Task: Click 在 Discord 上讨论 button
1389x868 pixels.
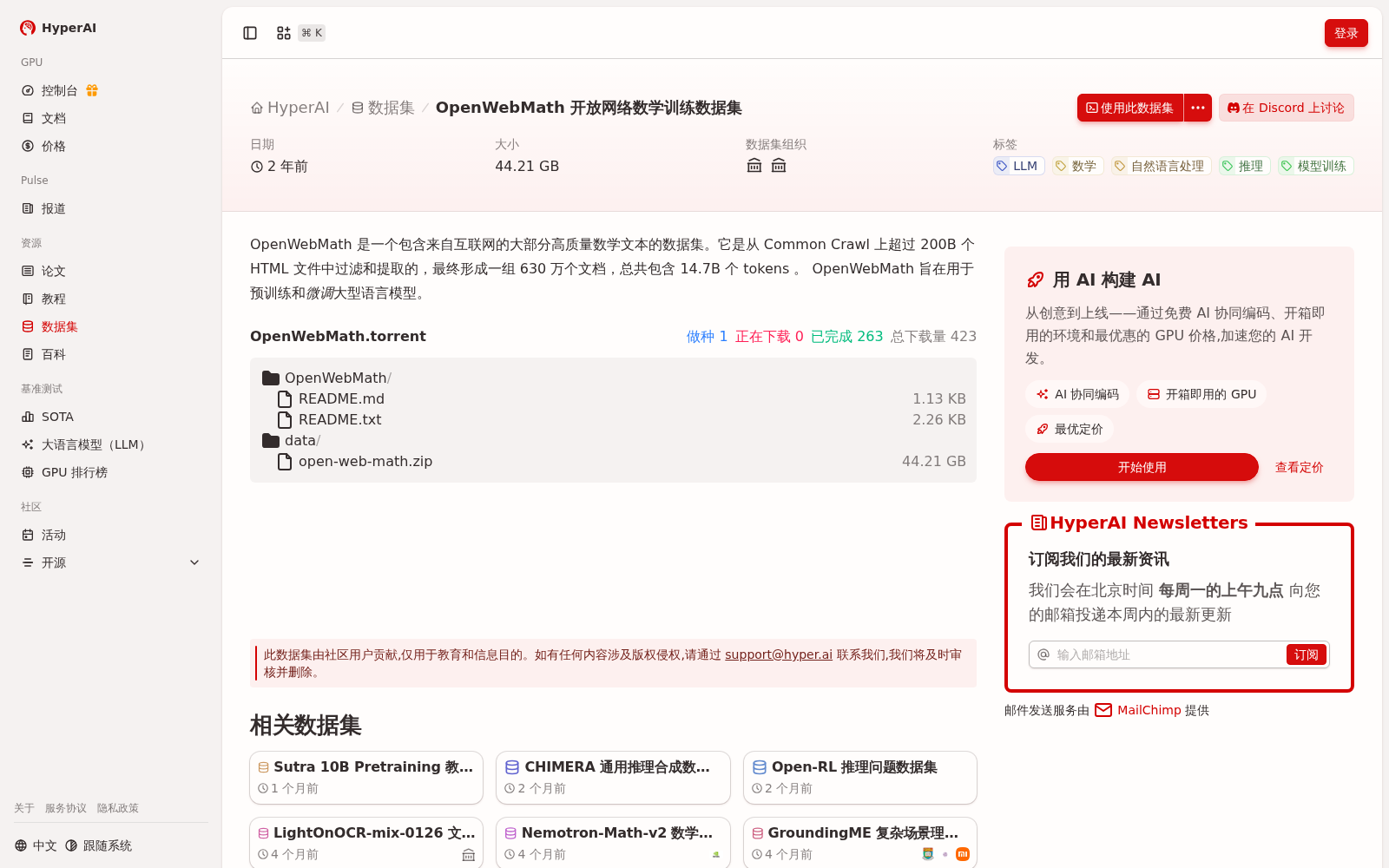Action: [1287, 108]
